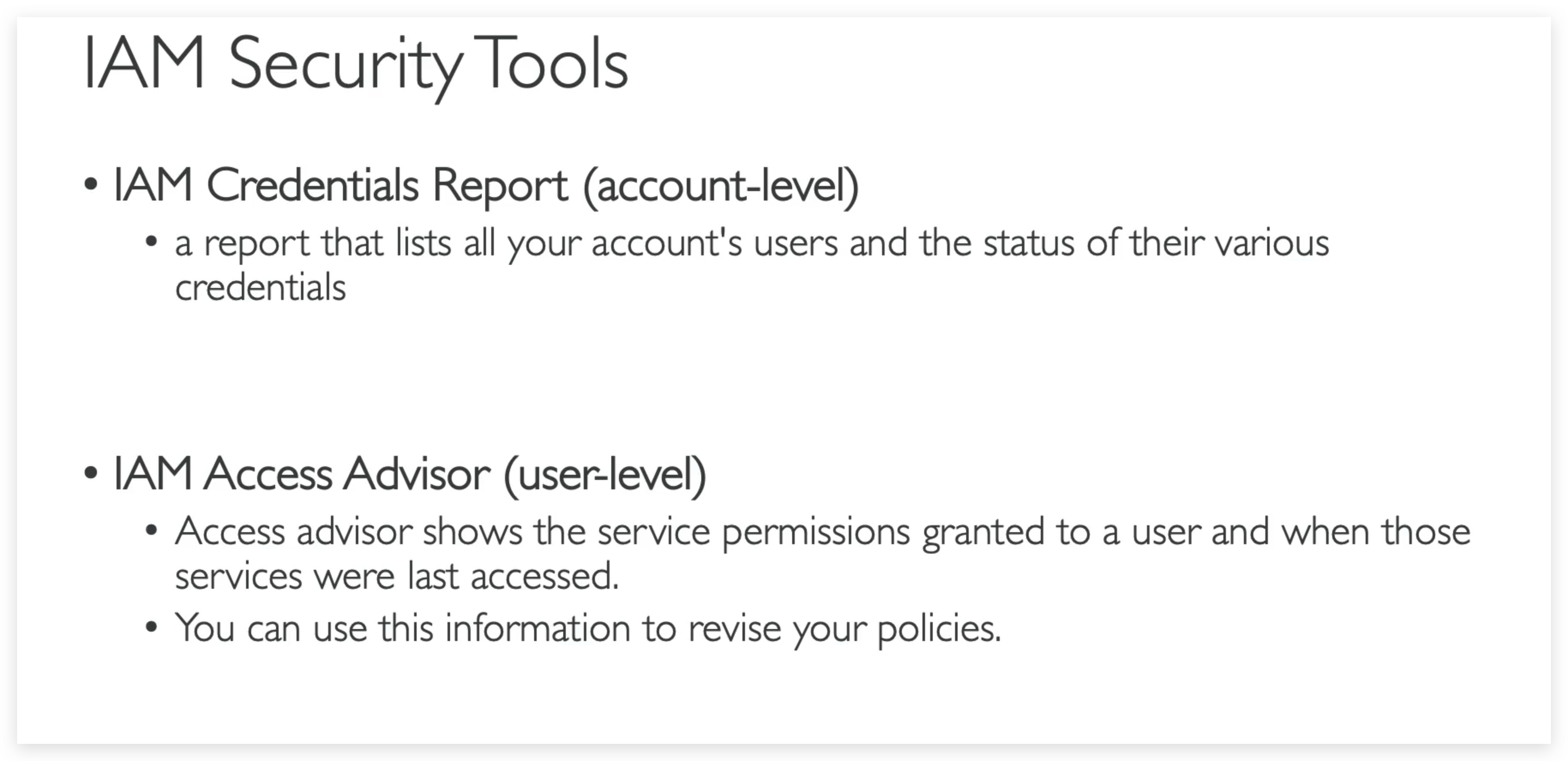Click the sub-bullet beside 'Access advisor shows'
Viewport: 1568px width, 761px height.
click(x=153, y=529)
